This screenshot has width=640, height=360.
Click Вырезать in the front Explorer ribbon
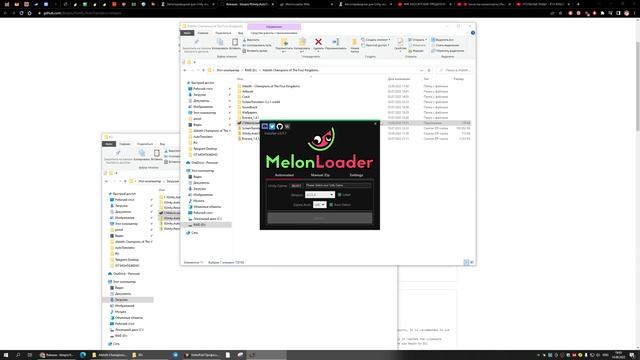click(x=251, y=40)
